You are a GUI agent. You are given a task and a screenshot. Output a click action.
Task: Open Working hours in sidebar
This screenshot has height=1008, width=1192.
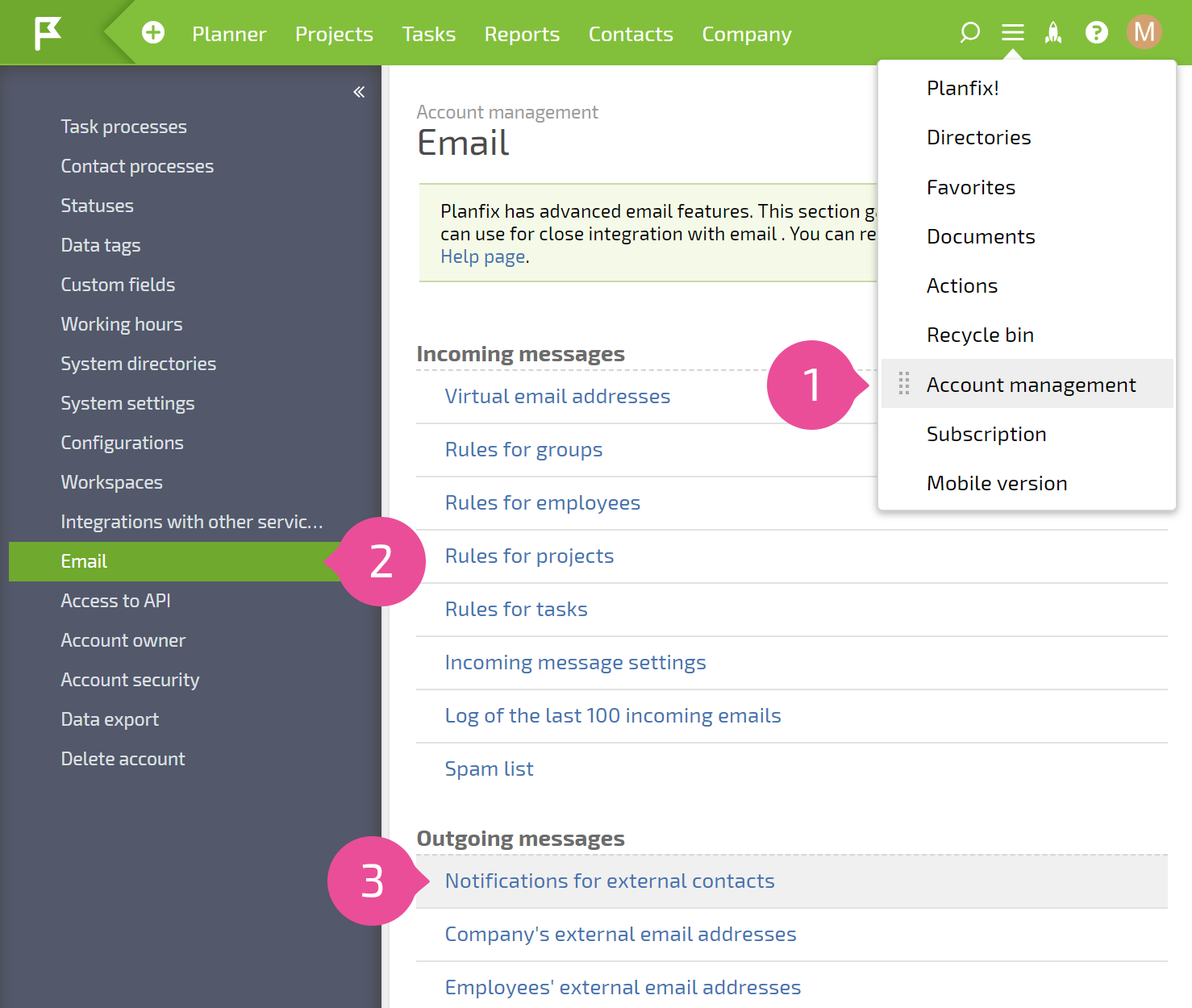[x=121, y=324]
